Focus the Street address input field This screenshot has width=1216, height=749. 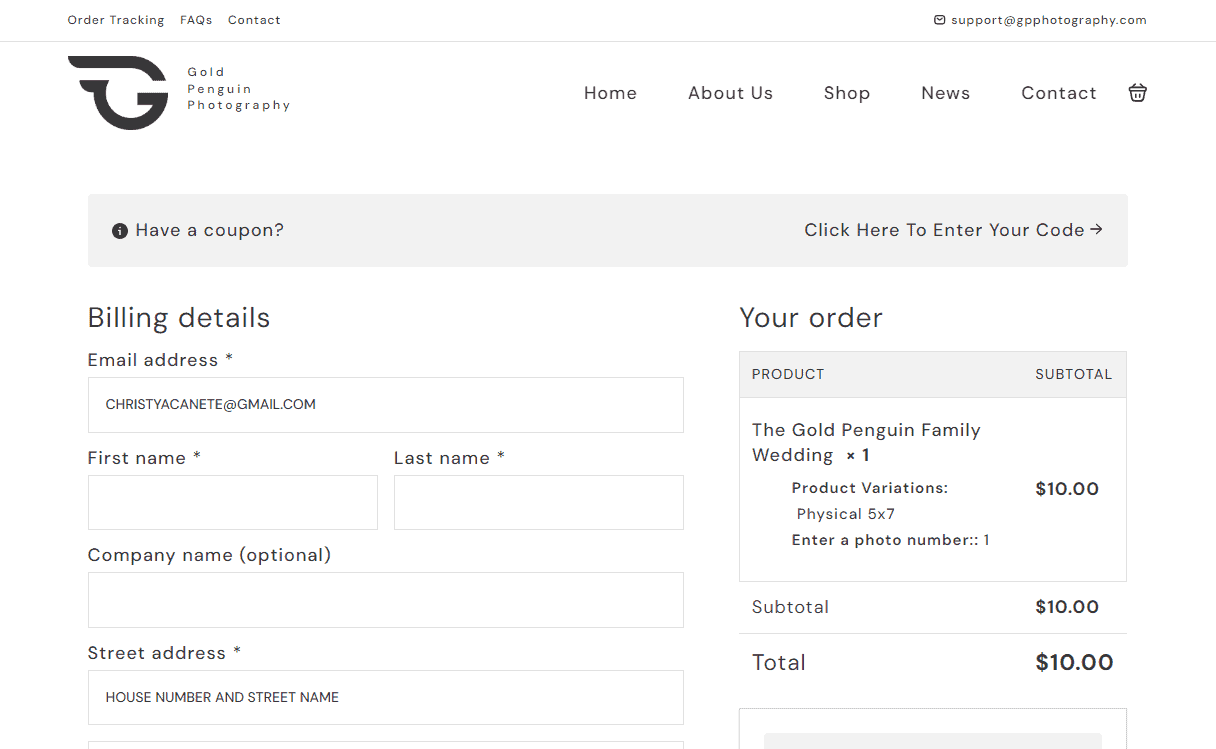385,697
